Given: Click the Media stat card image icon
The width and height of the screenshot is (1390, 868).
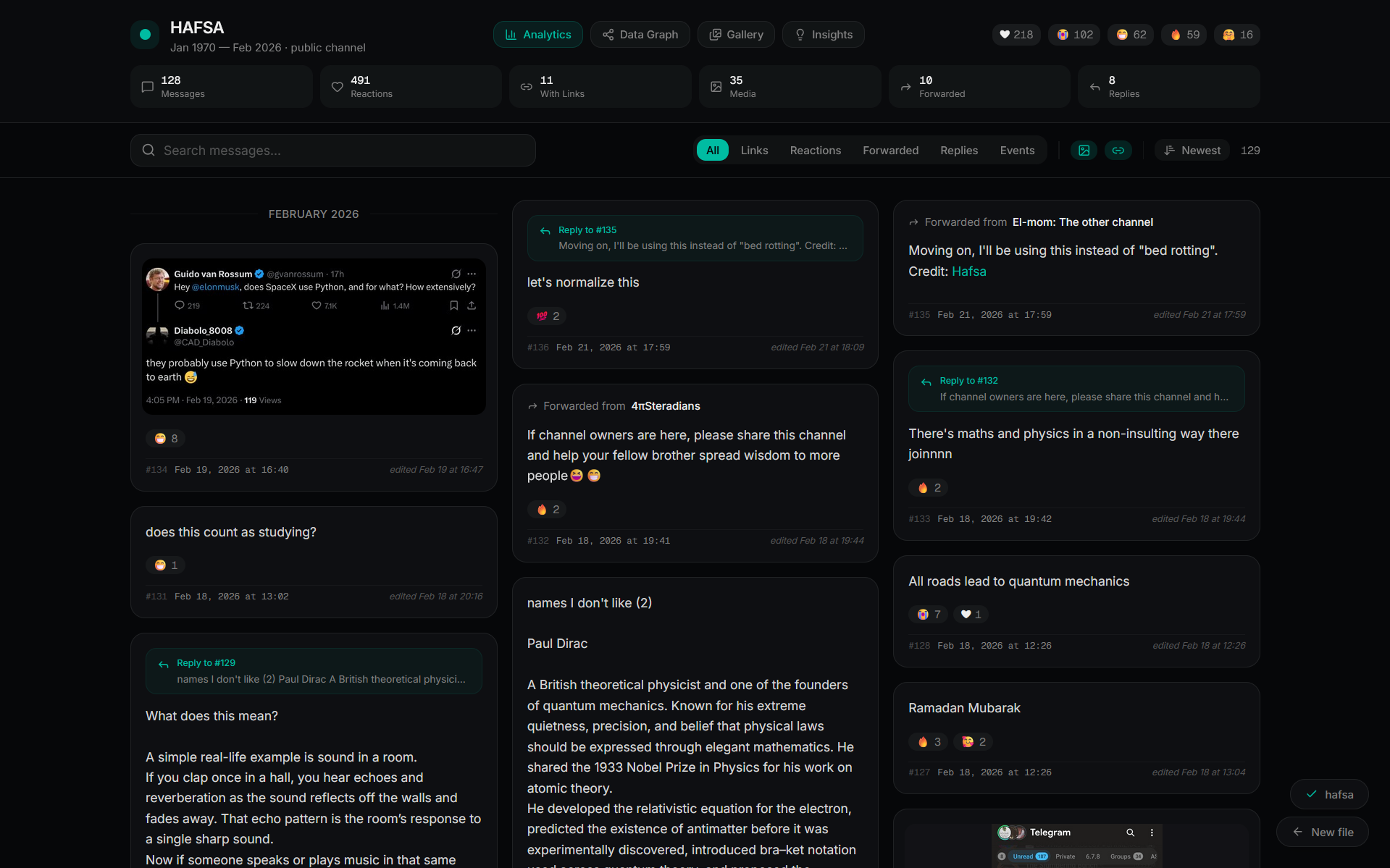Looking at the screenshot, I should pyautogui.click(x=716, y=87).
